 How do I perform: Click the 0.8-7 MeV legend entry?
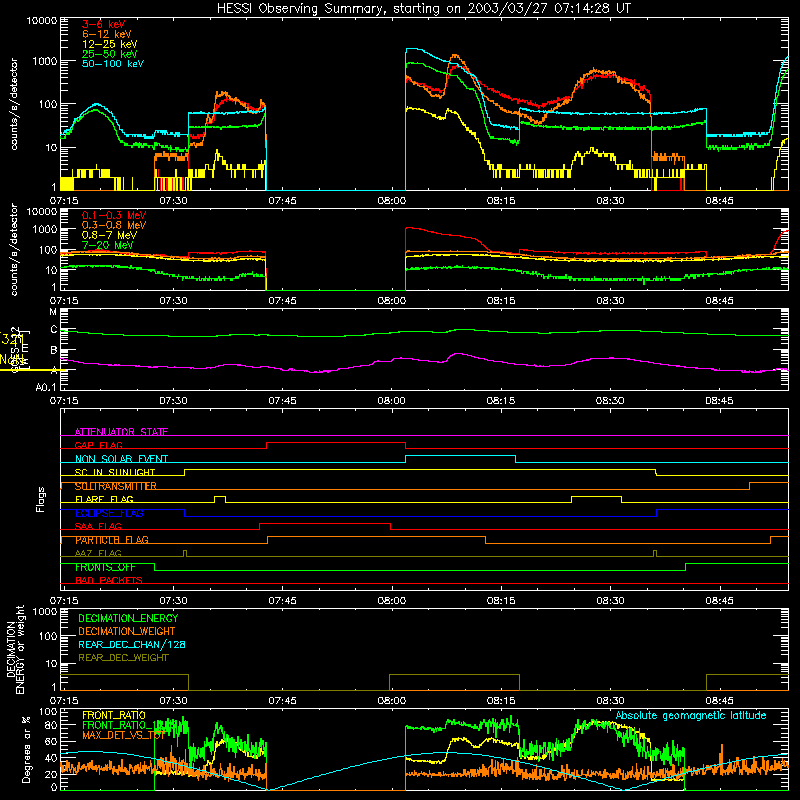109,235
